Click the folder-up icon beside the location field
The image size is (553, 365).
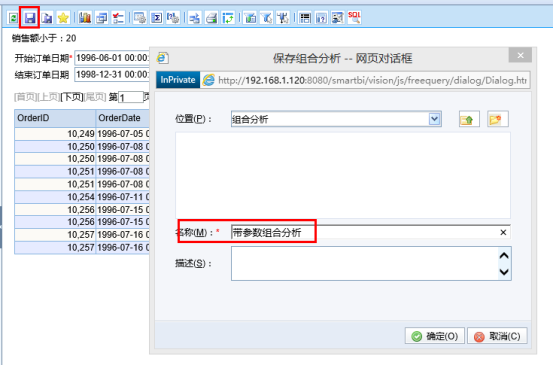click(x=469, y=119)
